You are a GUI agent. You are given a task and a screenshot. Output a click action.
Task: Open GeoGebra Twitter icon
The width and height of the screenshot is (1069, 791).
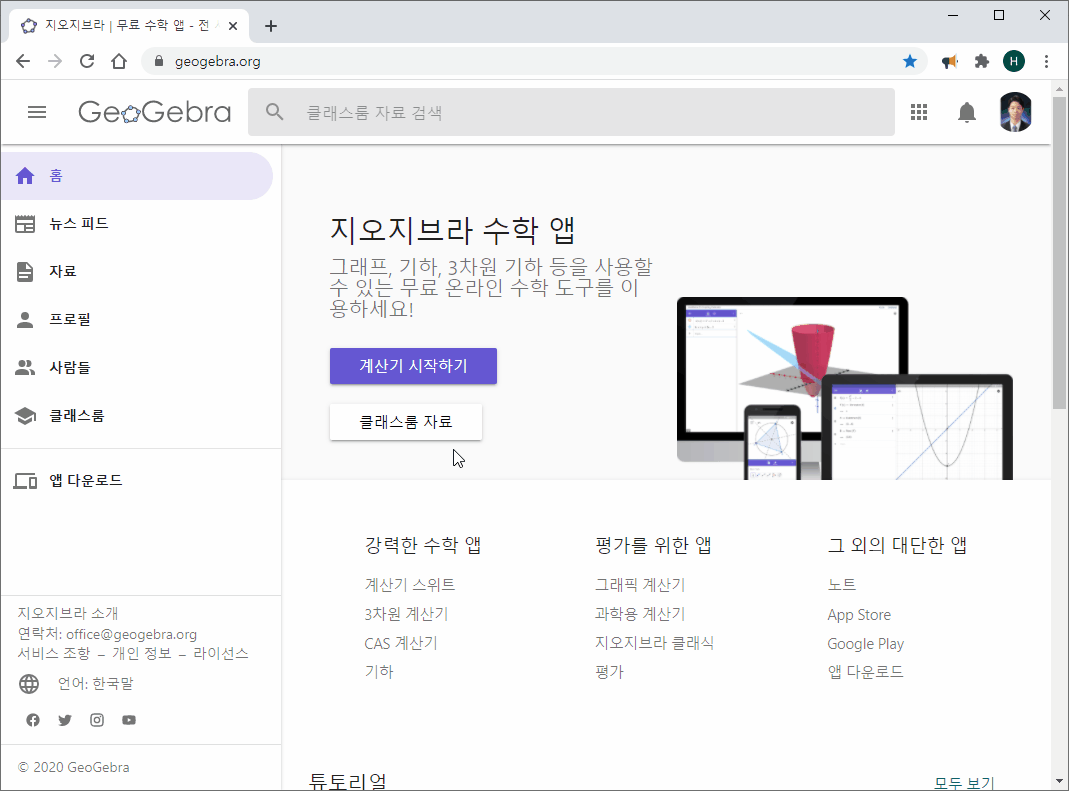pos(65,720)
